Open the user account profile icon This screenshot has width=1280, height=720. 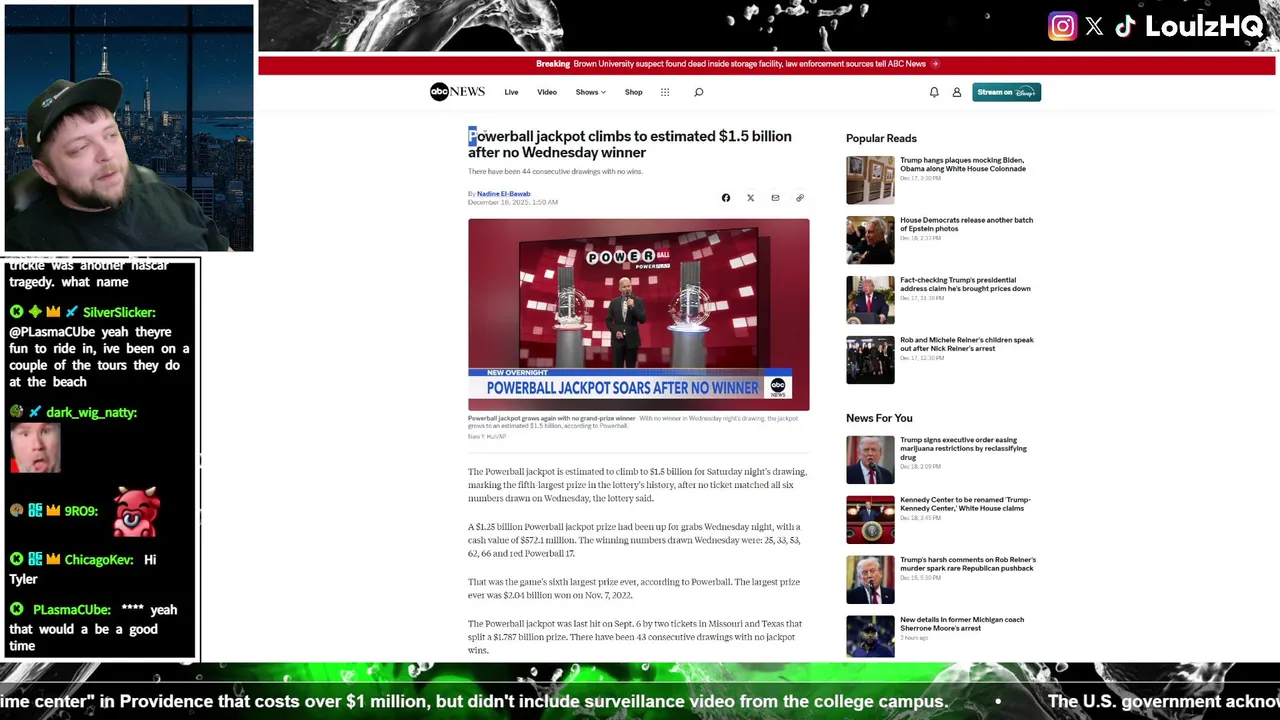957,92
